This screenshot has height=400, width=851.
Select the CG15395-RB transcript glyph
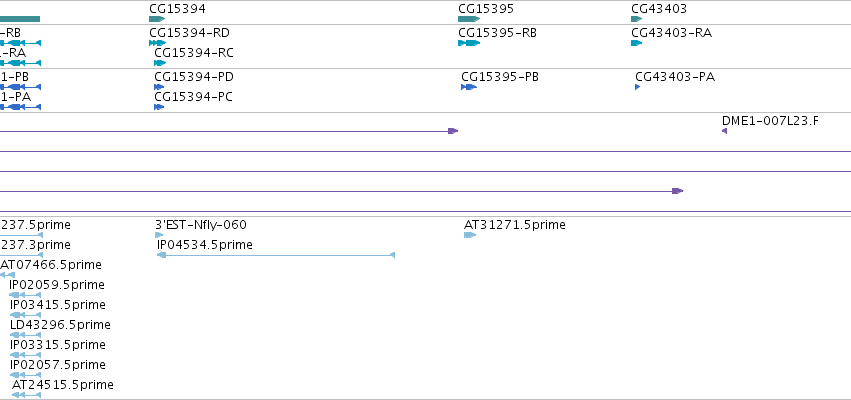[469, 43]
